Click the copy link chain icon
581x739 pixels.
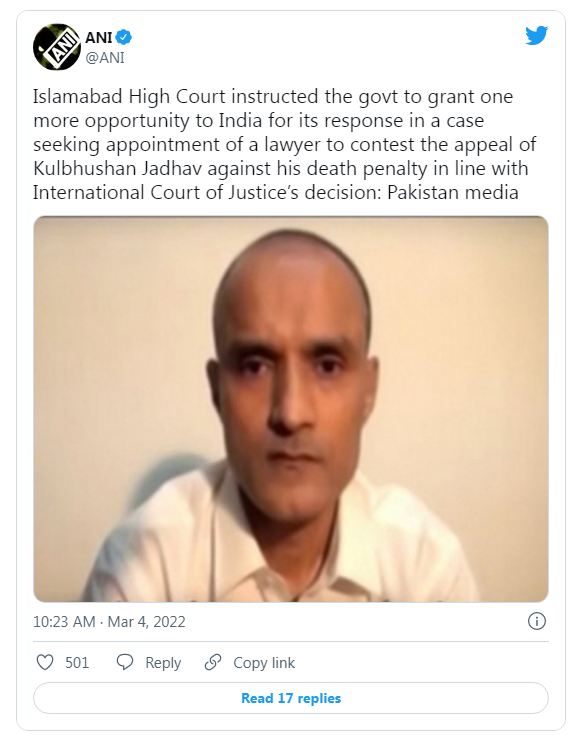(x=213, y=662)
